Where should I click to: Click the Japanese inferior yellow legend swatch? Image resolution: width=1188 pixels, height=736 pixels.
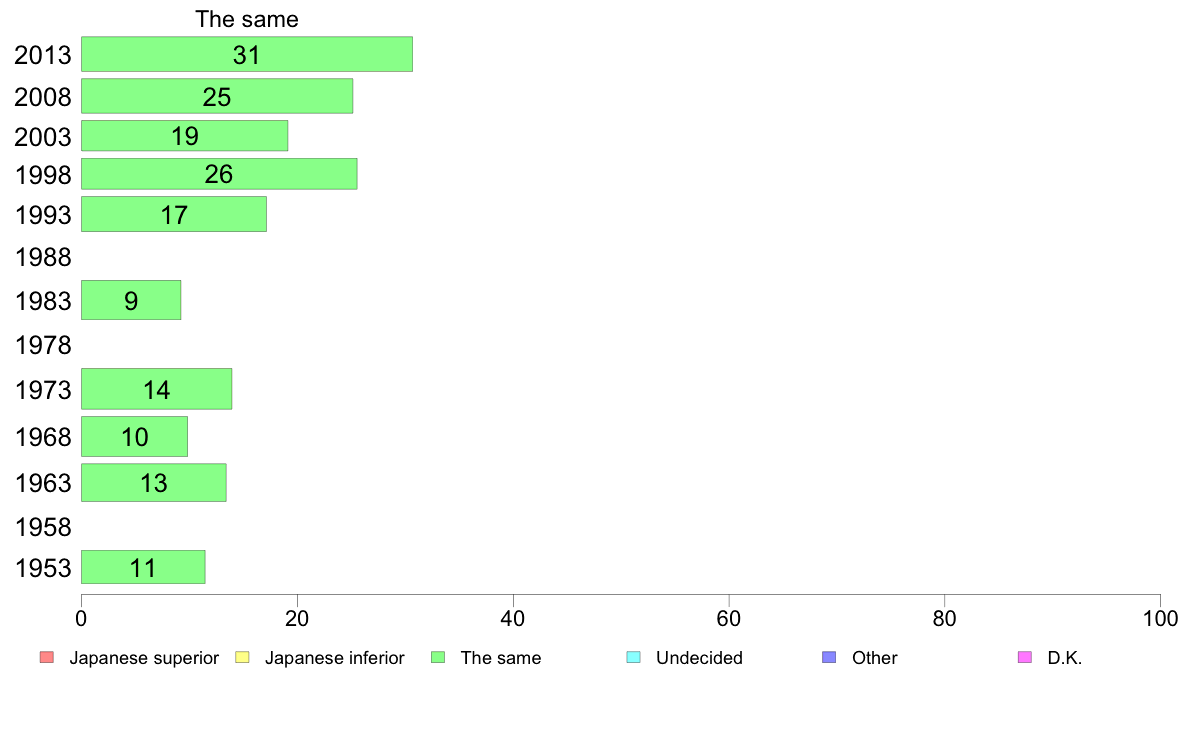[242, 657]
